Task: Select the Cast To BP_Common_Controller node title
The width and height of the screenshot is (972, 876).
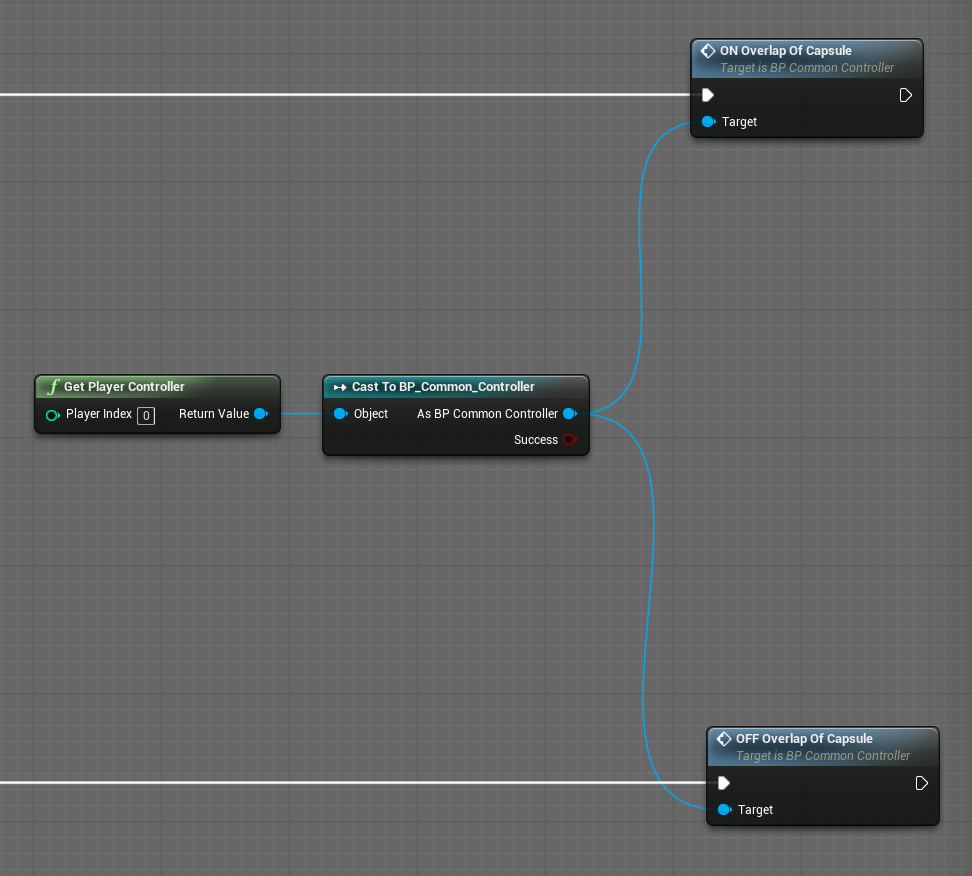Action: [x=443, y=387]
